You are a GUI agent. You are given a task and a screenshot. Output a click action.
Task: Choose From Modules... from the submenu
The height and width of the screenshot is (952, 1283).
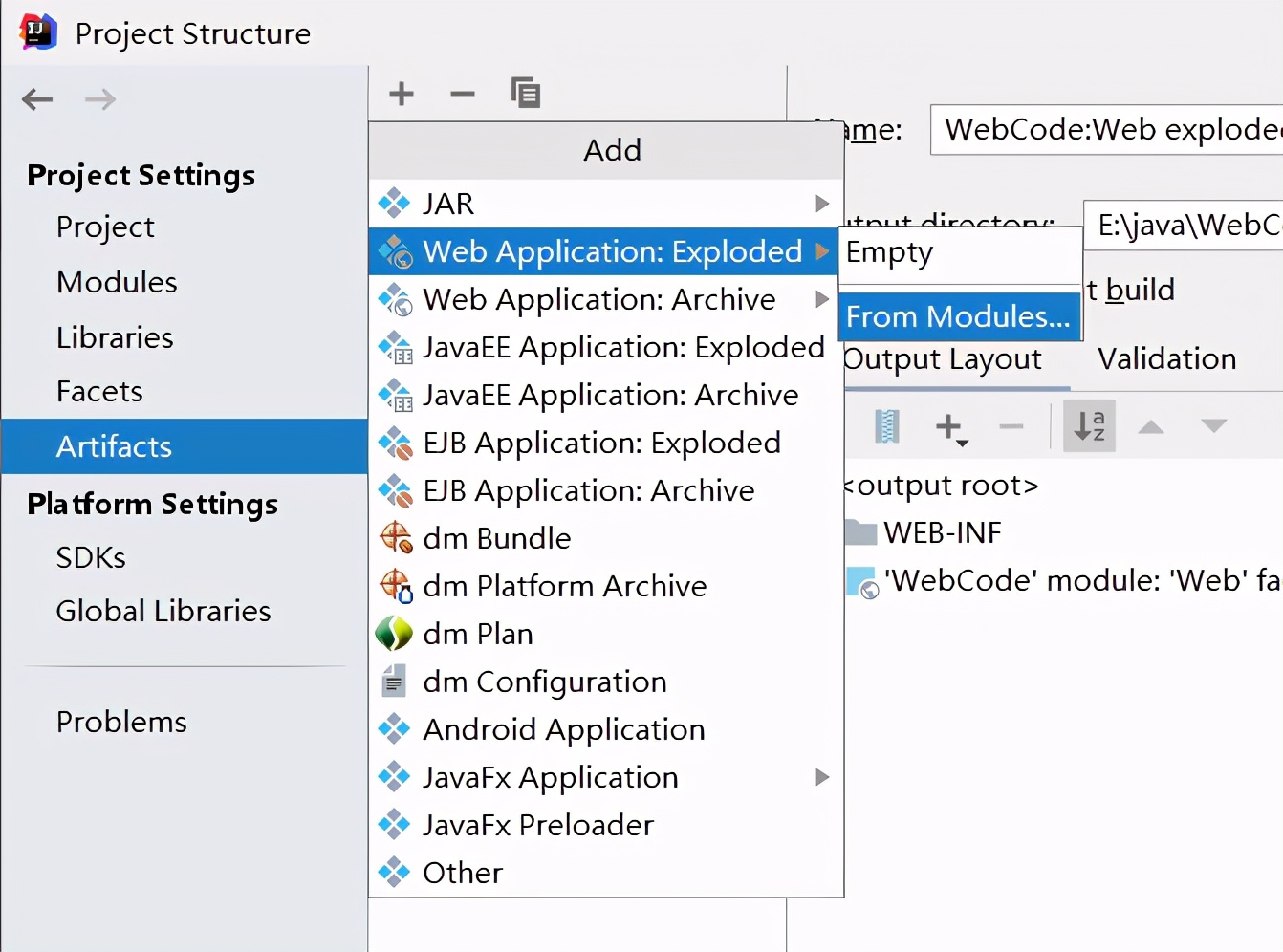[x=960, y=316]
